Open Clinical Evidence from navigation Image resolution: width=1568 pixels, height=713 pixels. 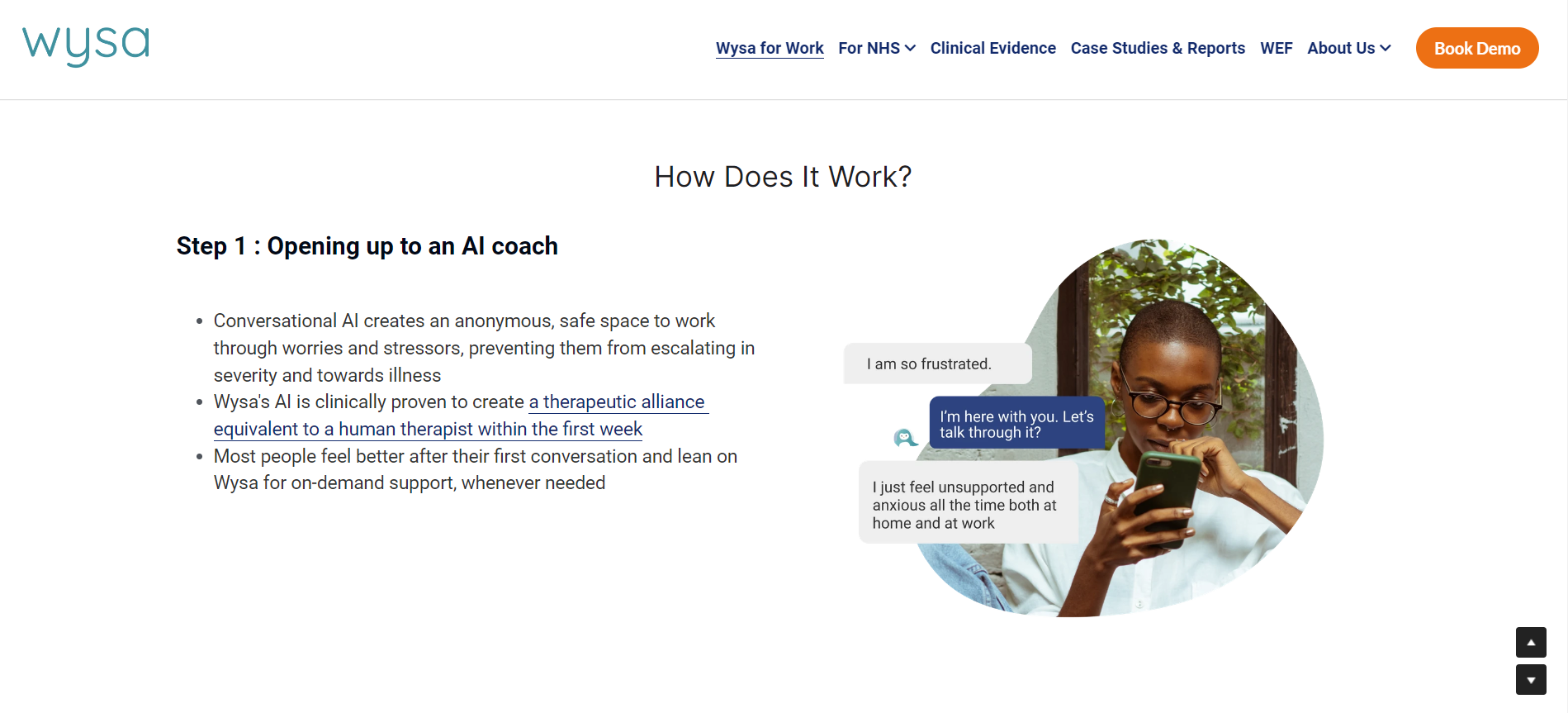(x=993, y=48)
